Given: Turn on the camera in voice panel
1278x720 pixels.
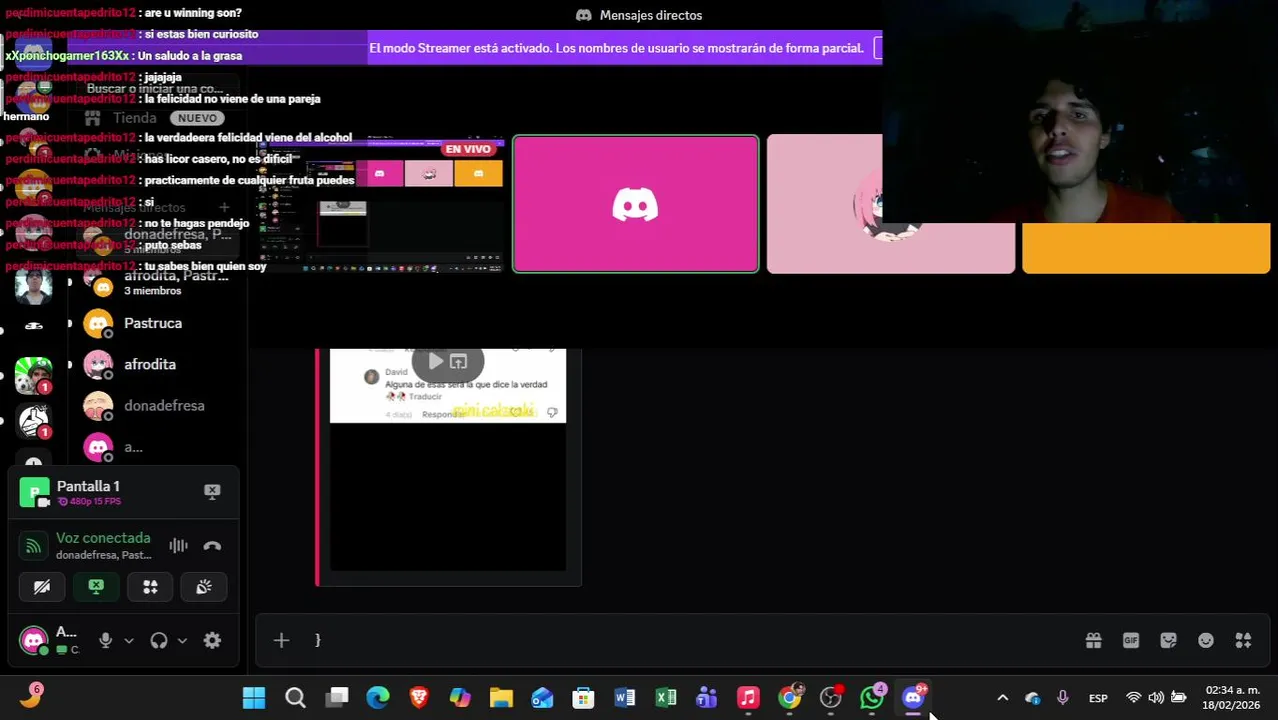Looking at the screenshot, I should [x=42, y=587].
